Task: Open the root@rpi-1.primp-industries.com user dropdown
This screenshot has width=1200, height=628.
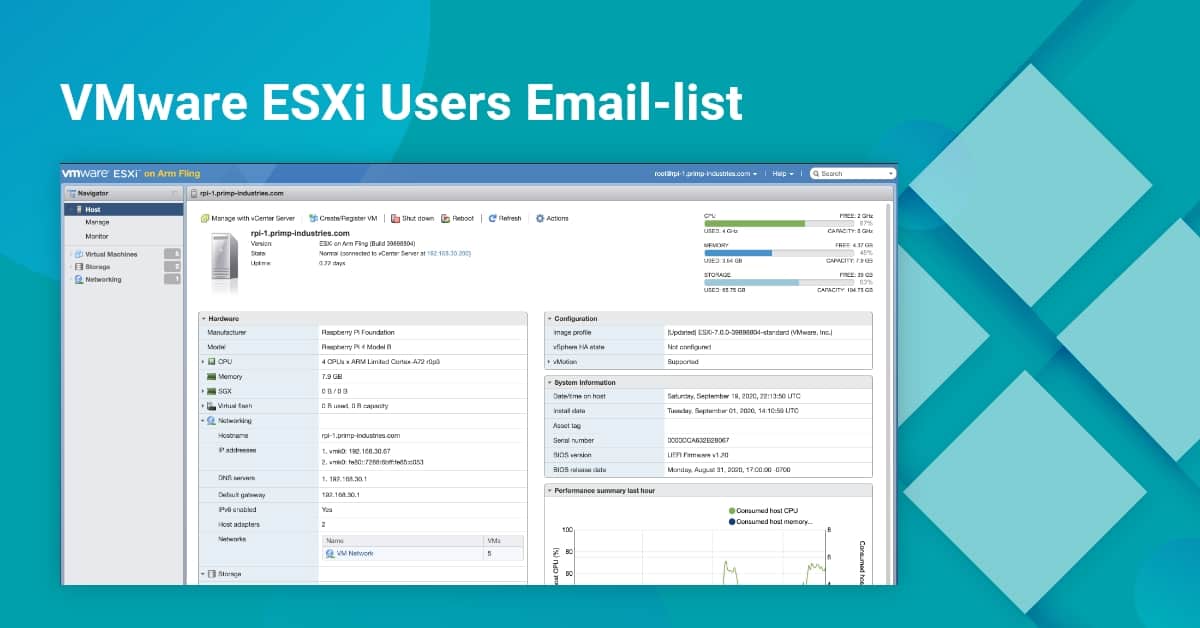Action: point(706,173)
